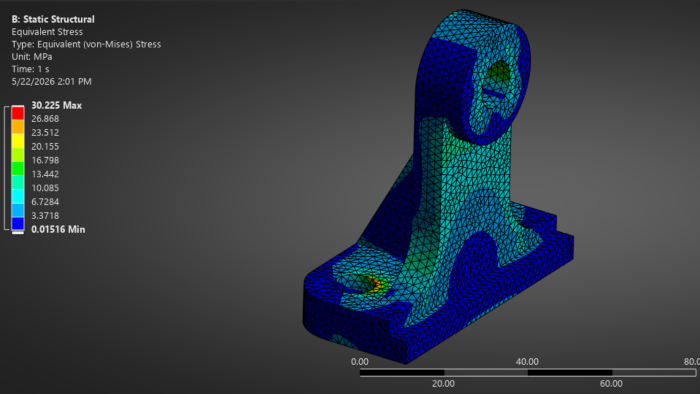700x394 pixels.
Task: Click the cyan legend color band
Action: click(x=18, y=196)
